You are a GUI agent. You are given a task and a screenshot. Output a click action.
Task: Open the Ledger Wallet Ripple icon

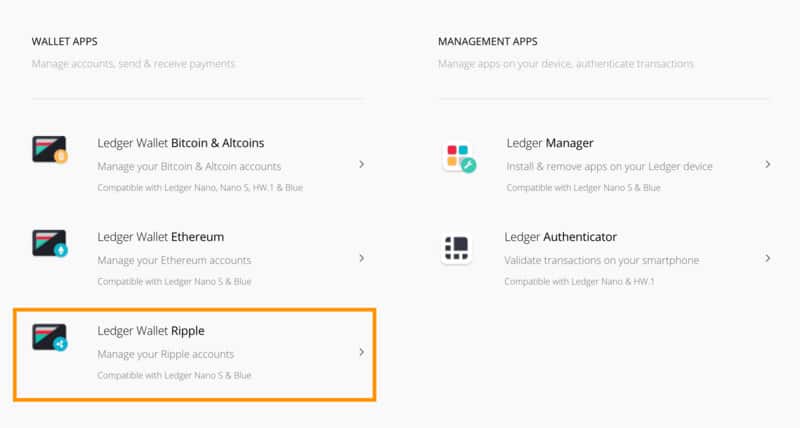pos(50,338)
